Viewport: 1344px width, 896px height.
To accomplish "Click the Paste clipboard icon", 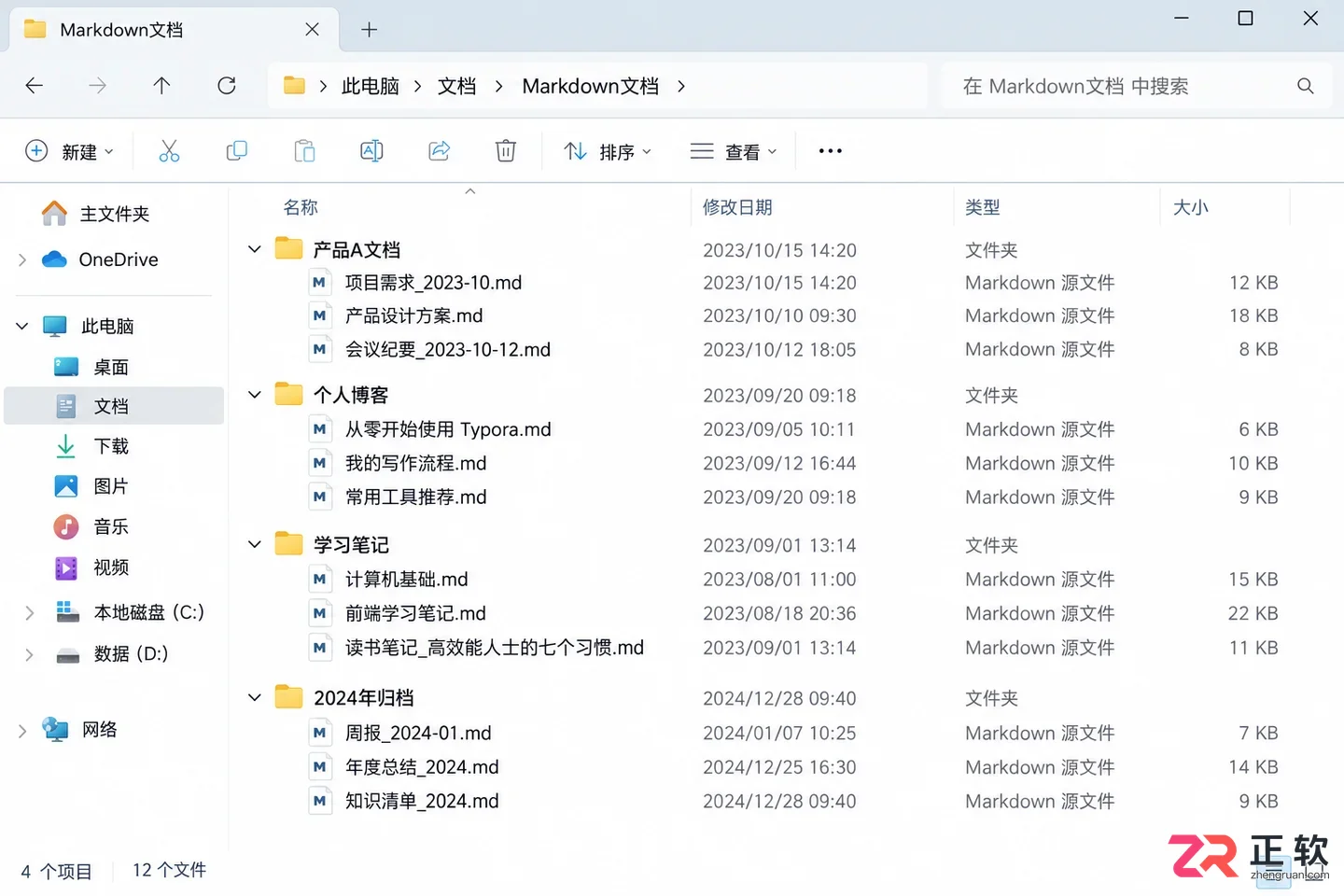I will coord(304,151).
